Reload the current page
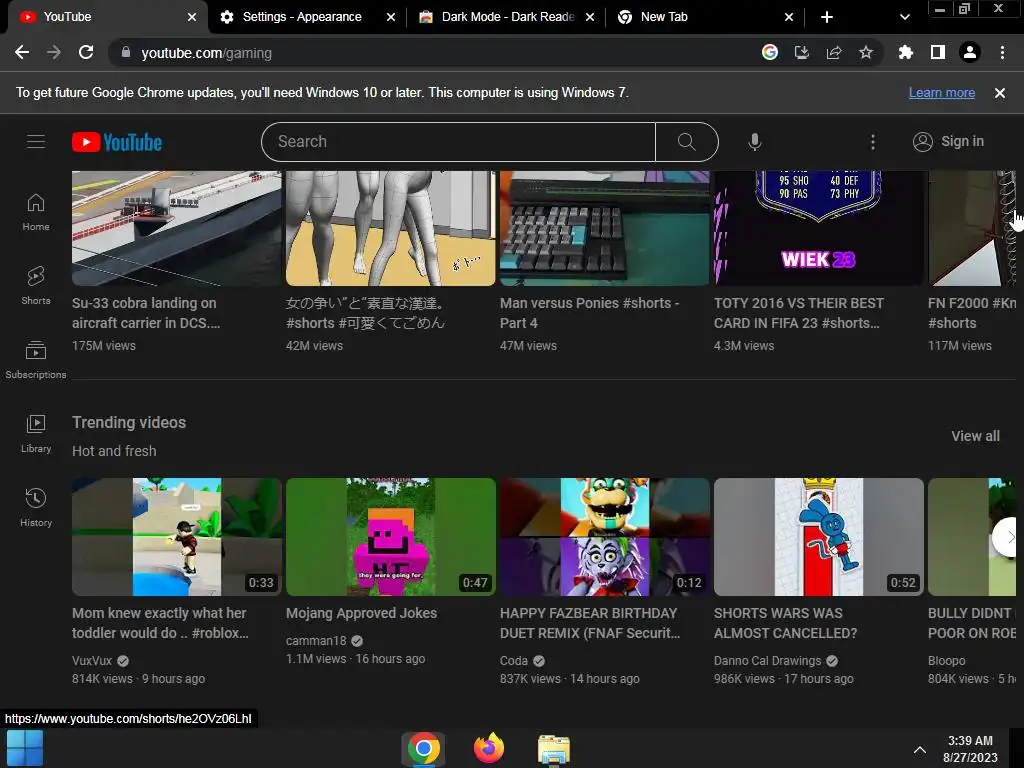This screenshot has width=1024, height=768. pos(86,53)
